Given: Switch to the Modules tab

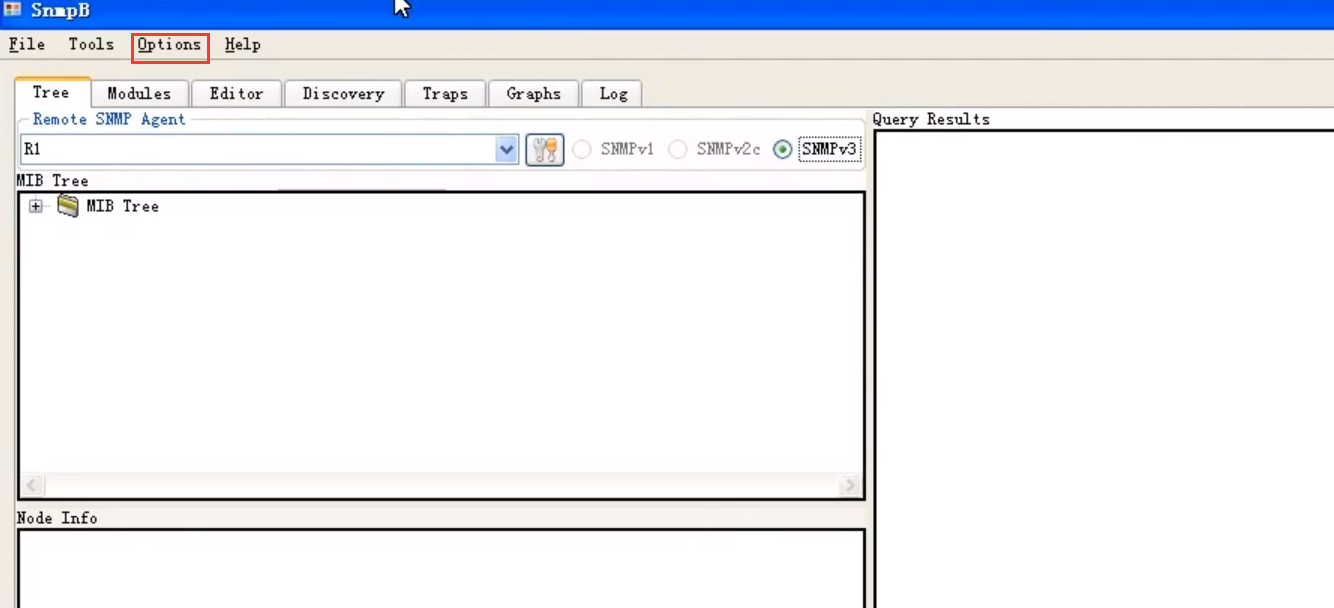Looking at the screenshot, I should [x=138, y=93].
